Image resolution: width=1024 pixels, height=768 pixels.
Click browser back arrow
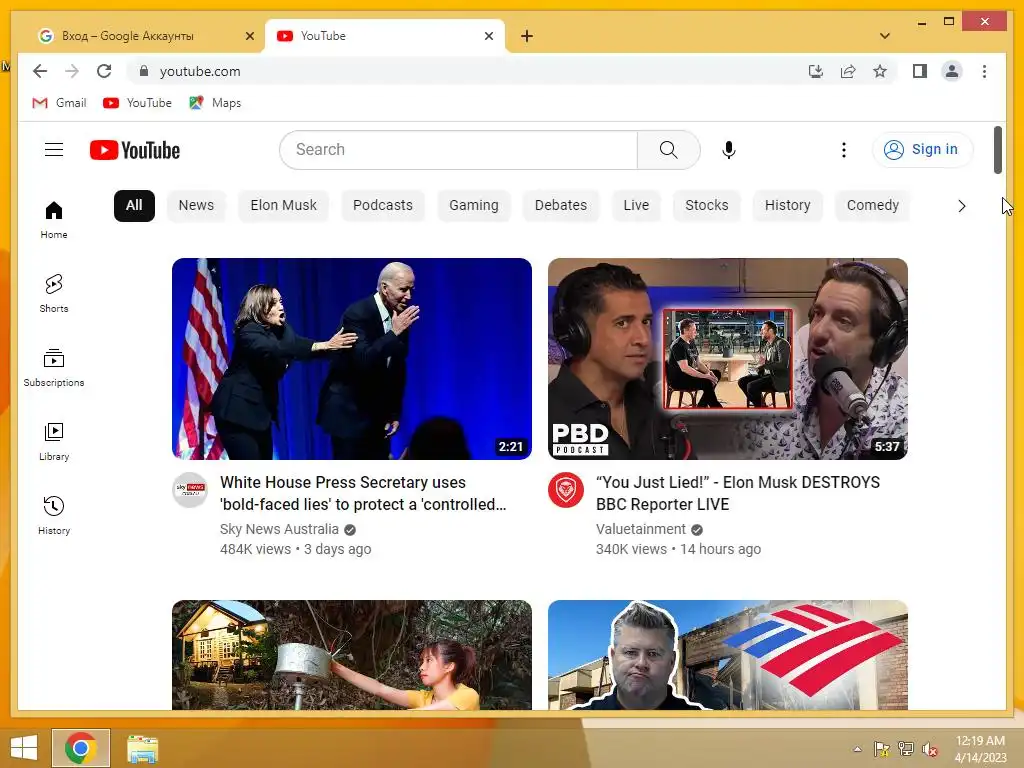coord(40,71)
